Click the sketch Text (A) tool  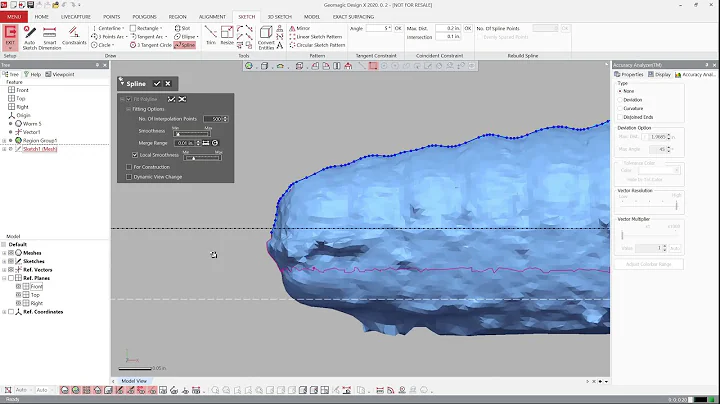[280, 45]
